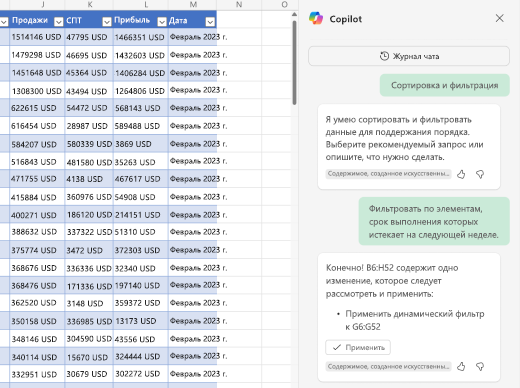Image resolution: width=520 pixels, height=388 pixels.
Task: Select the Сортировка и фильтрация message
Action: click(x=445, y=85)
